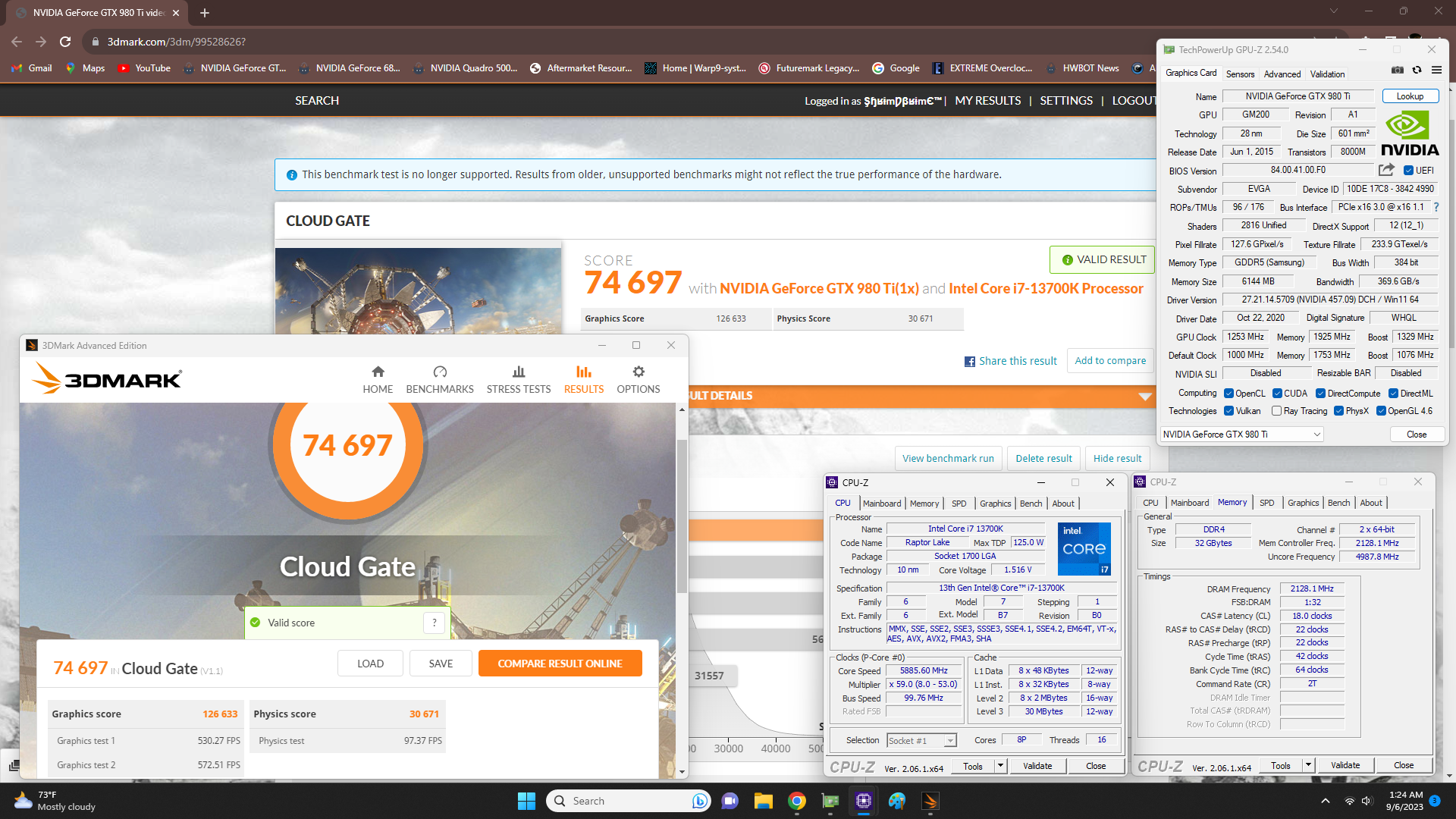Open the HOME icon in 3DMark

378,379
